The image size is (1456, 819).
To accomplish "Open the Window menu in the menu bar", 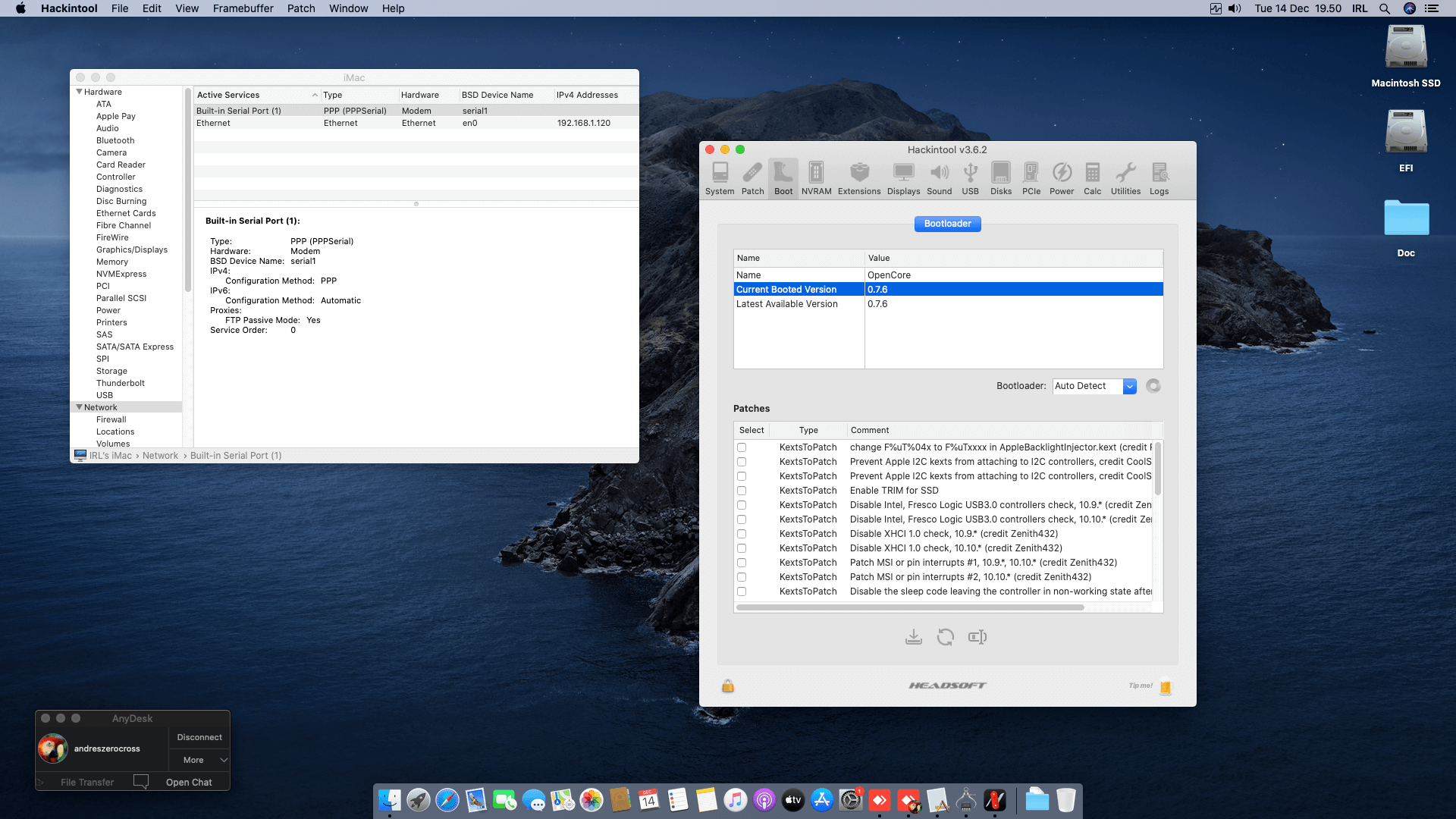I will (x=348, y=8).
